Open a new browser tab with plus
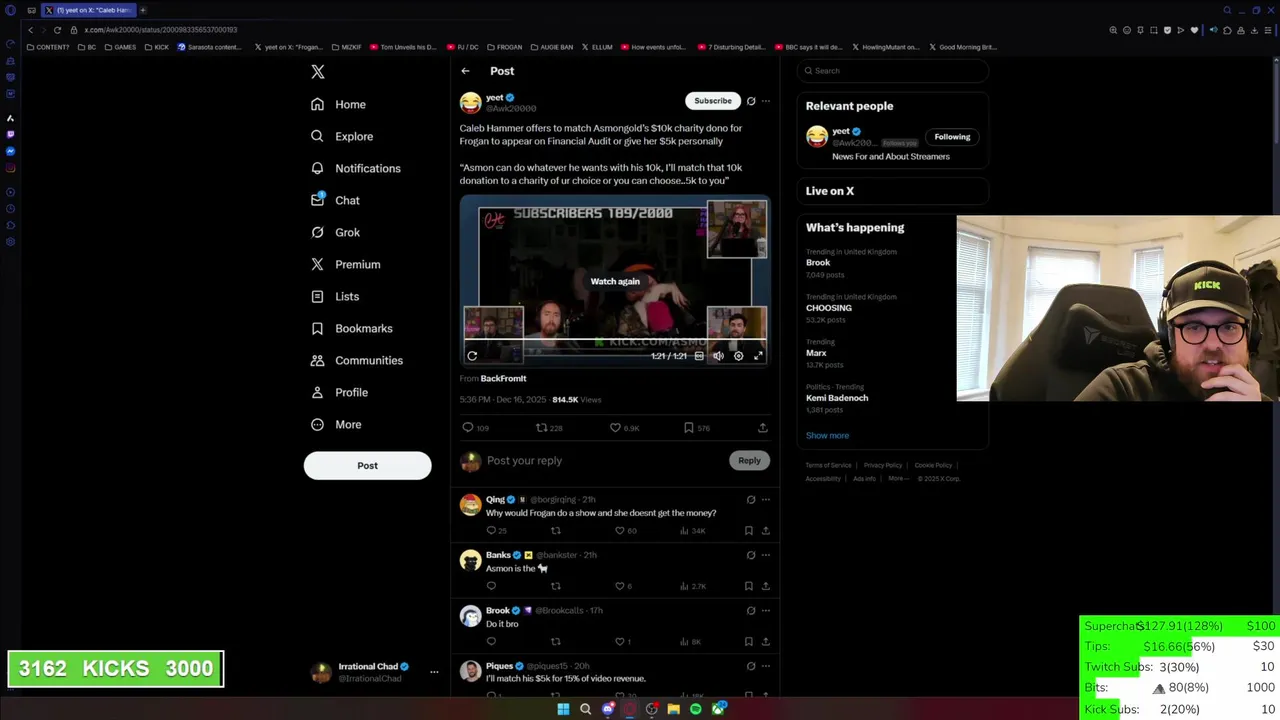1280x720 pixels. [x=142, y=10]
